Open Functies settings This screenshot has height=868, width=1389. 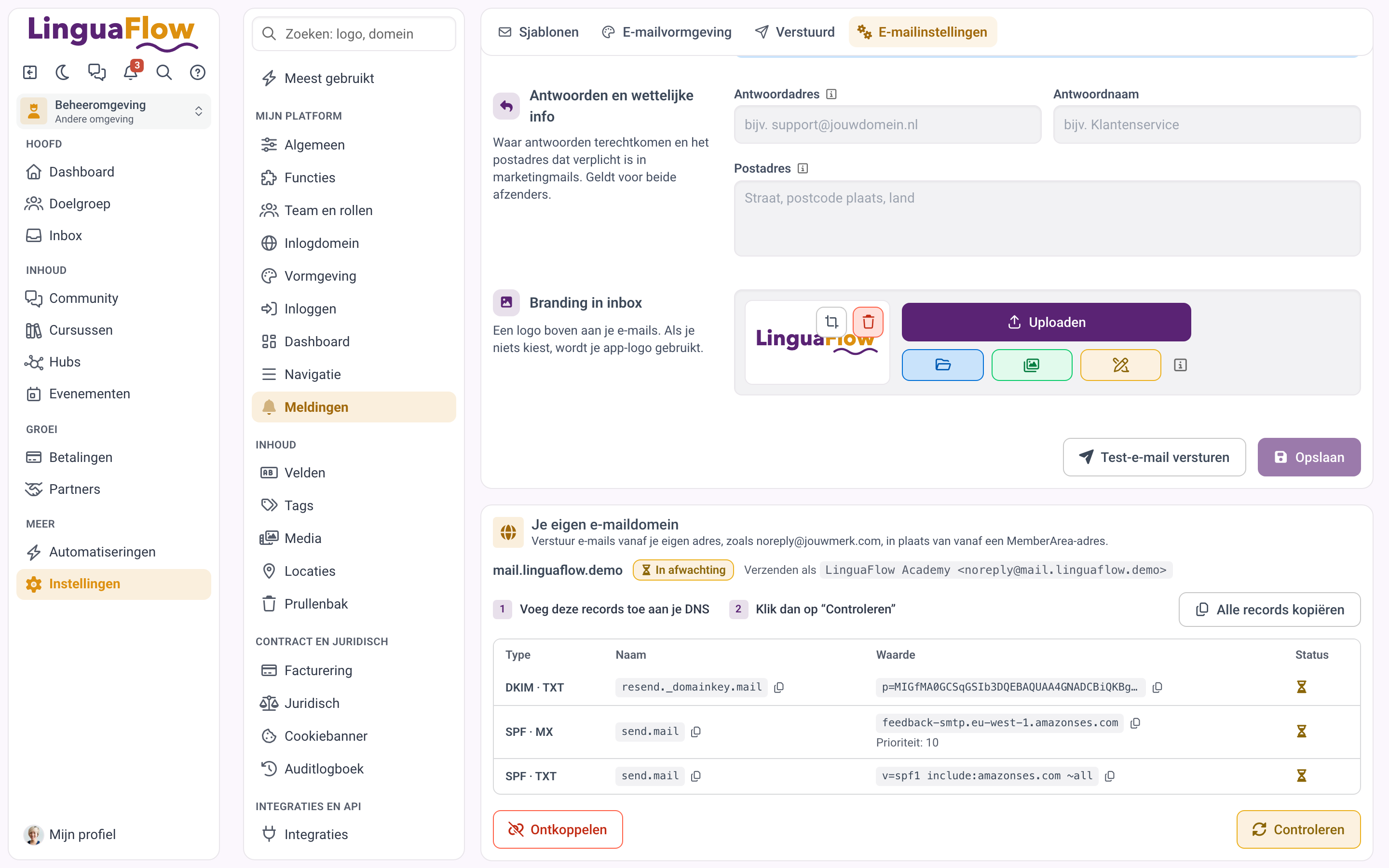pyautogui.click(x=354, y=177)
